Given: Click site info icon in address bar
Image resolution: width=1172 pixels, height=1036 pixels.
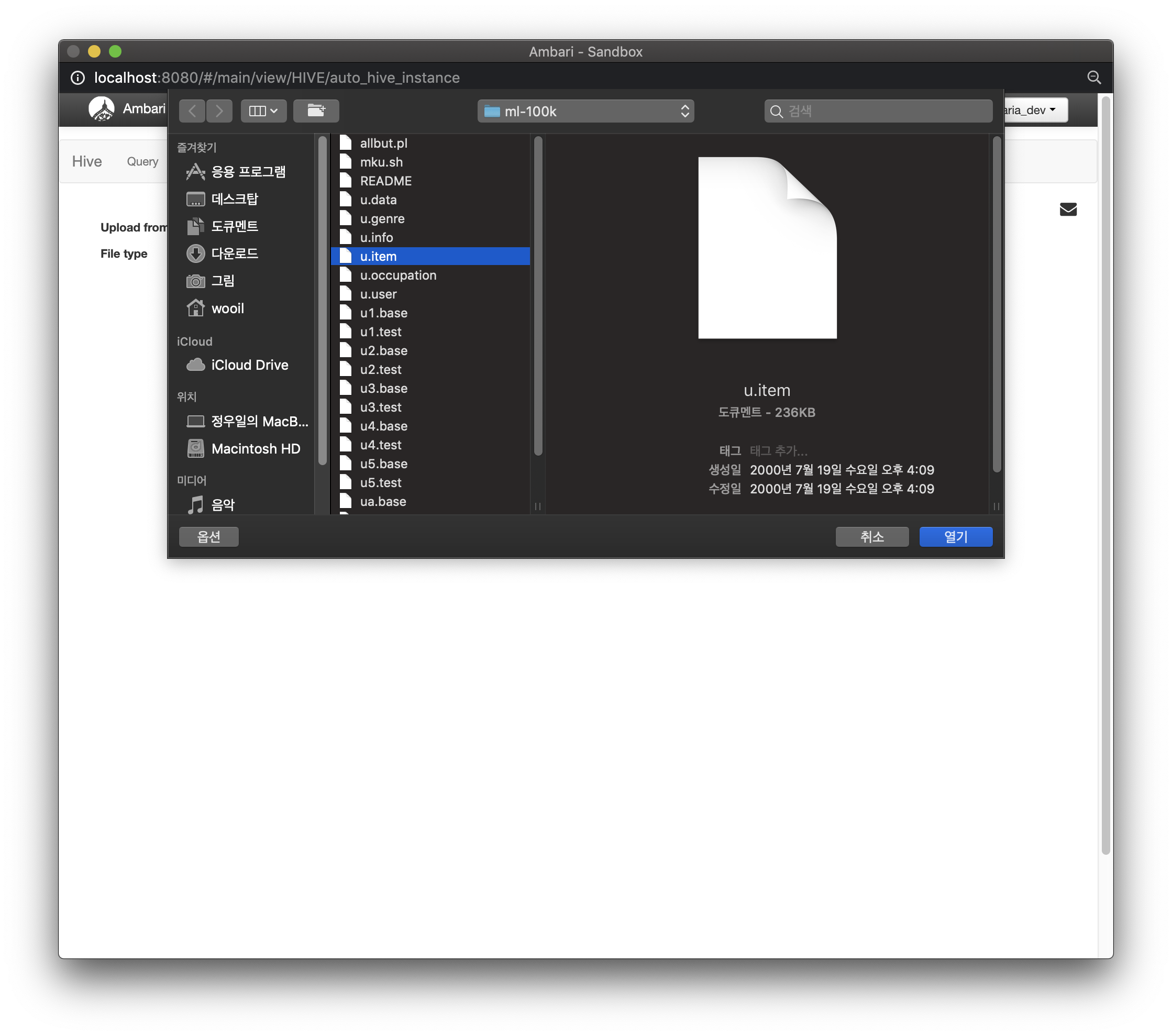Looking at the screenshot, I should (78, 78).
